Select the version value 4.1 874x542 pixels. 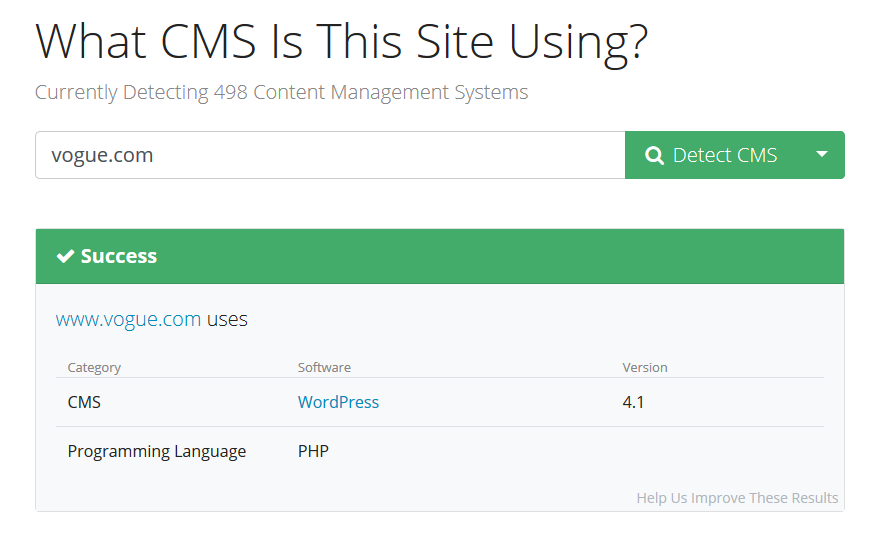tap(633, 402)
